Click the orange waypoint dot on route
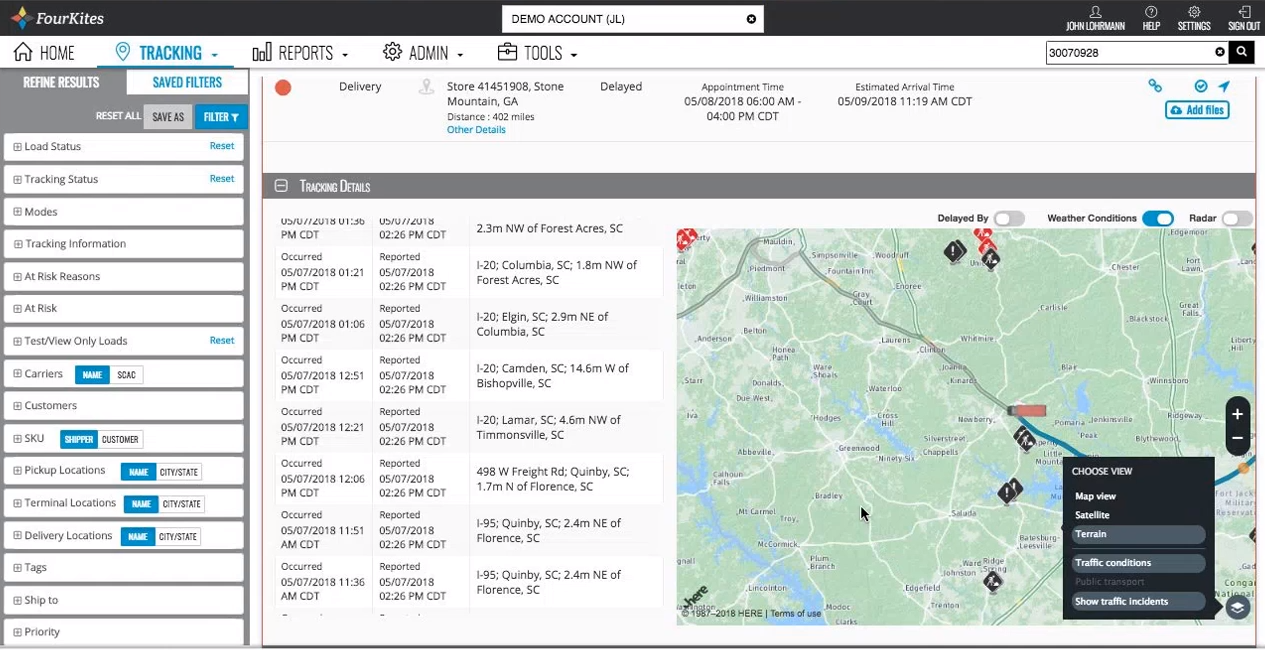This screenshot has height=650, width=1265. point(1244,468)
